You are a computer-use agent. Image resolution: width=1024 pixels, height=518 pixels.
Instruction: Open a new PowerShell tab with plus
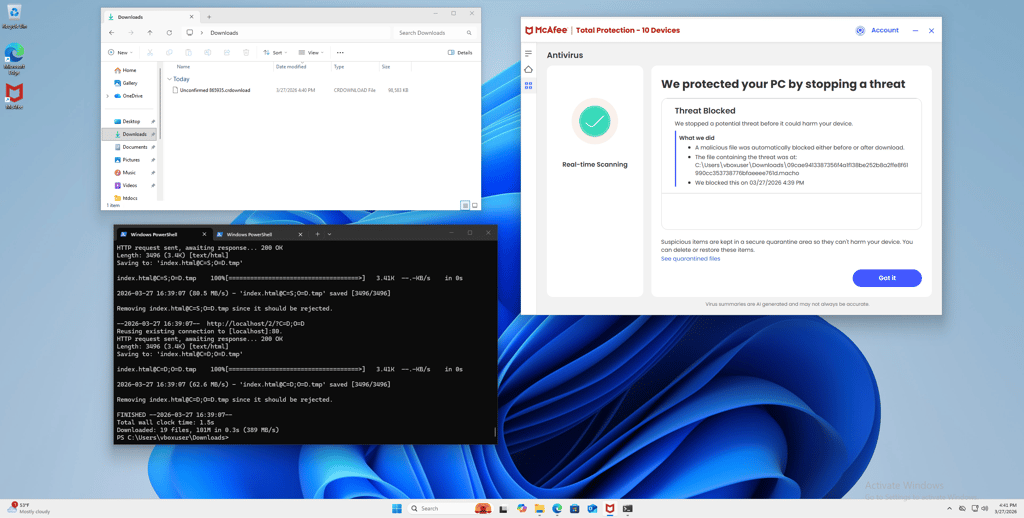[317, 234]
